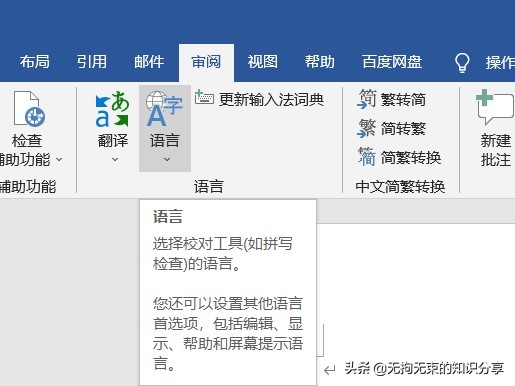Open the 布局 ribbon tab
The width and height of the screenshot is (515, 386).
click(35, 62)
